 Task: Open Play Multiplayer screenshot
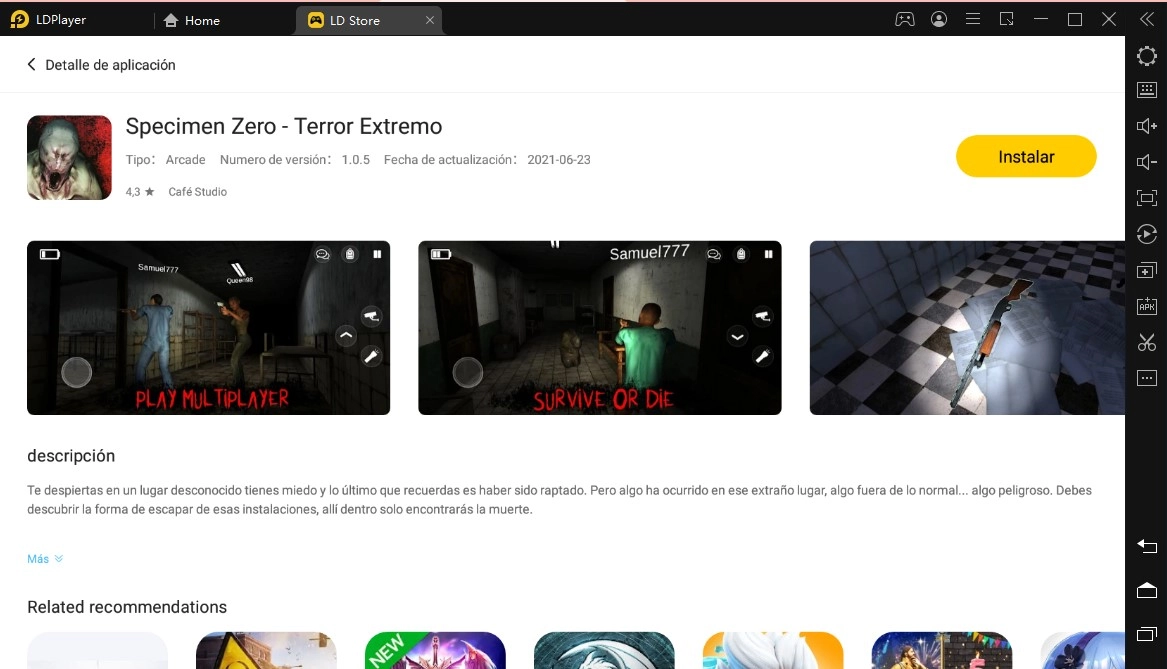(x=208, y=327)
